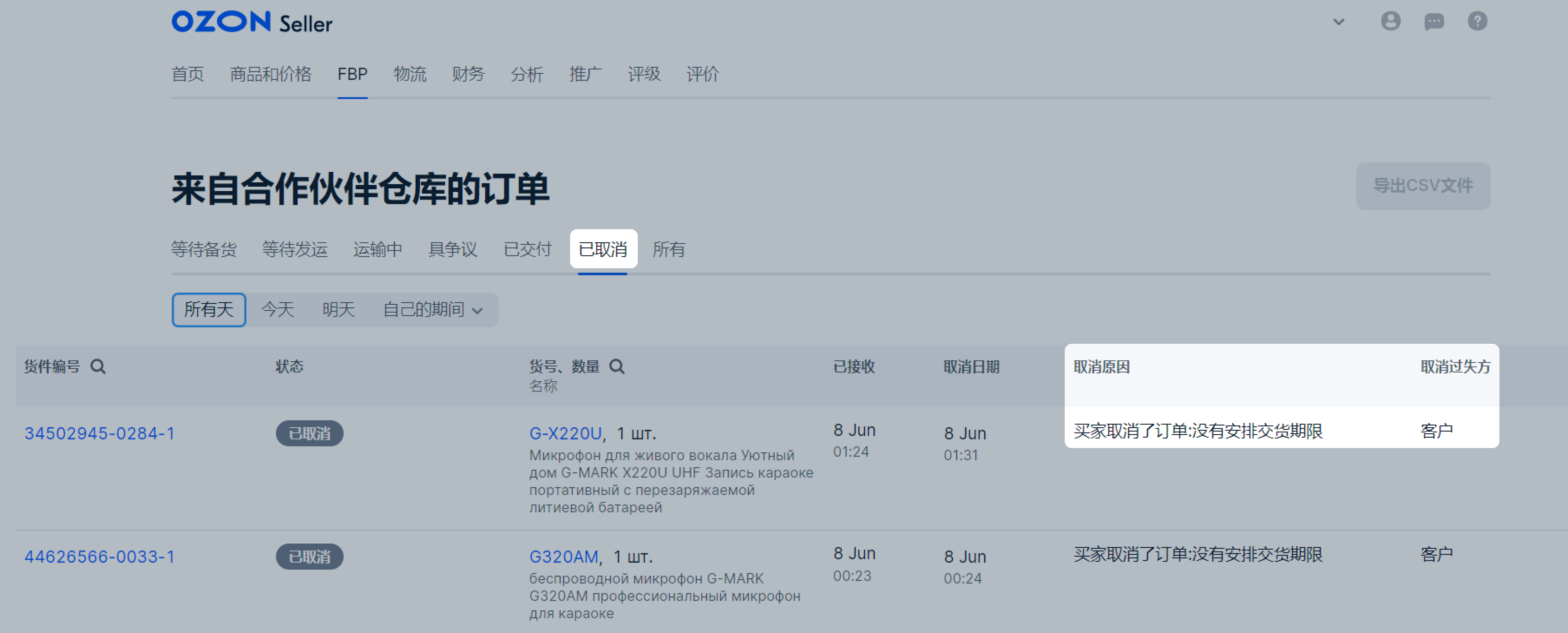
Task: Open the 财务 menu item
Action: coord(468,74)
